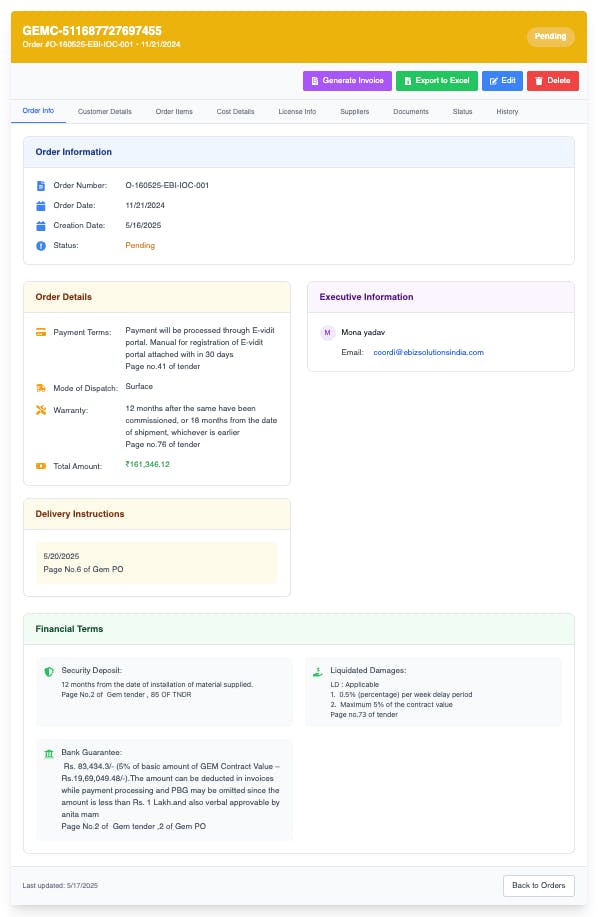The width and height of the screenshot is (602, 917).
Task: Go to the Suppliers tab
Action: [354, 111]
